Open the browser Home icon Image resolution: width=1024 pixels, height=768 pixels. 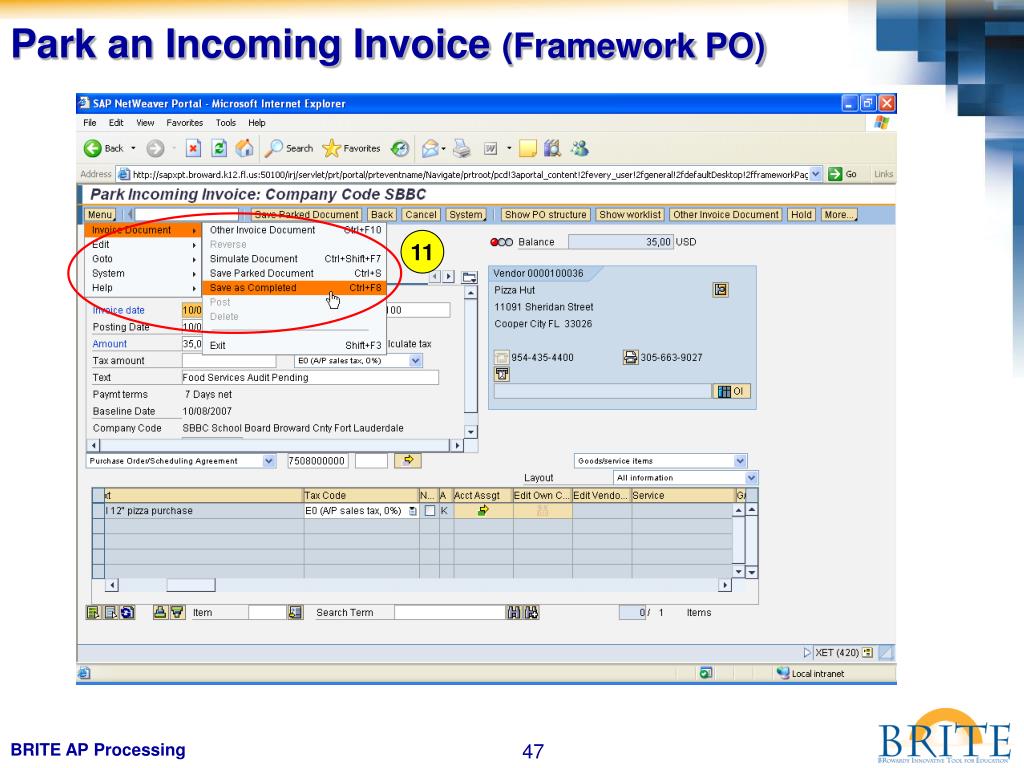coord(245,149)
